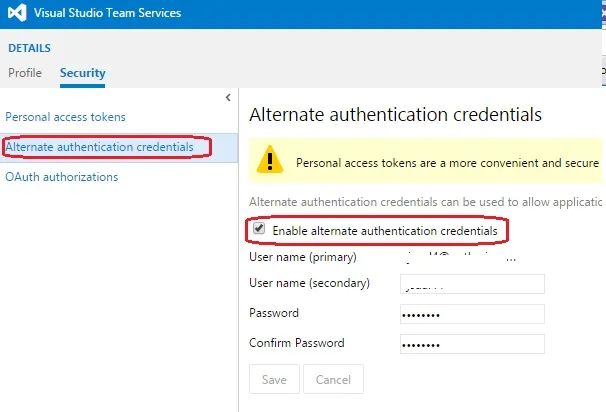Focus the User name (secondary) field

pyautogui.click(x=471, y=284)
